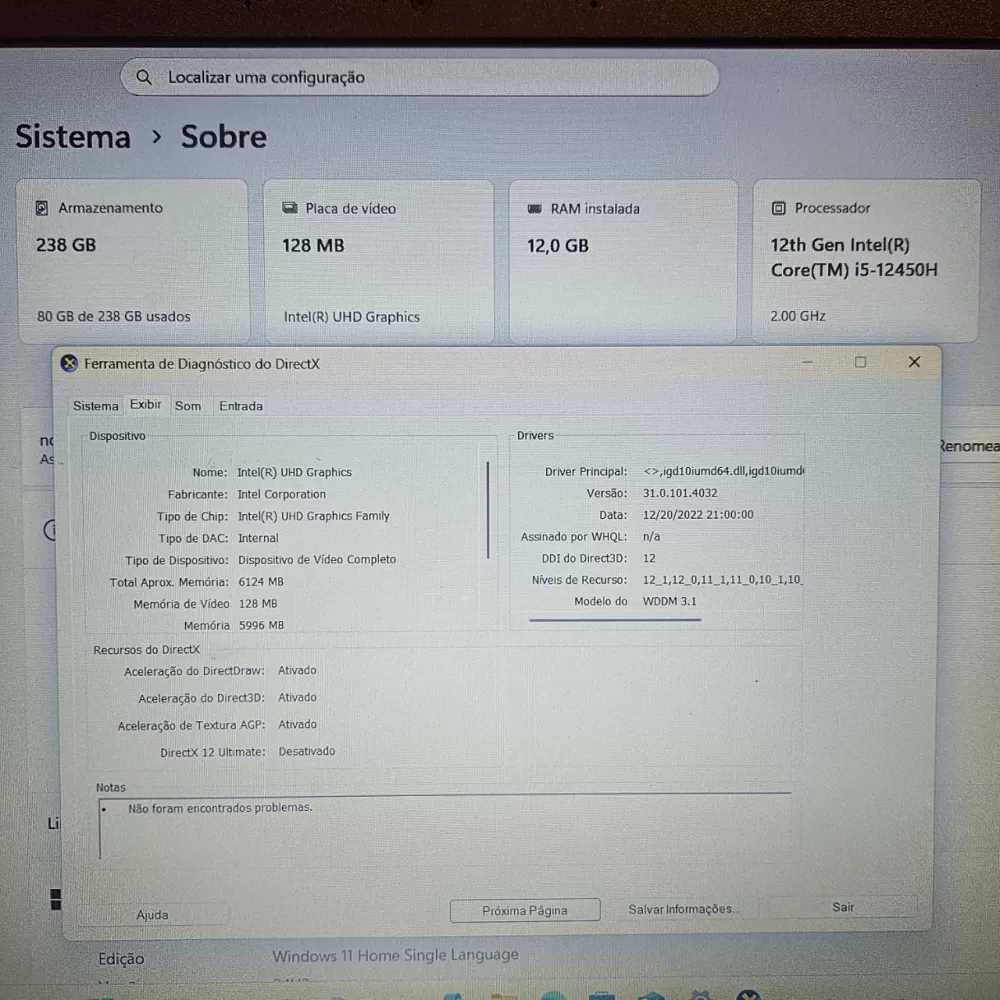
Task: Click the 'Edição' label in Settings
Action: [121, 959]
